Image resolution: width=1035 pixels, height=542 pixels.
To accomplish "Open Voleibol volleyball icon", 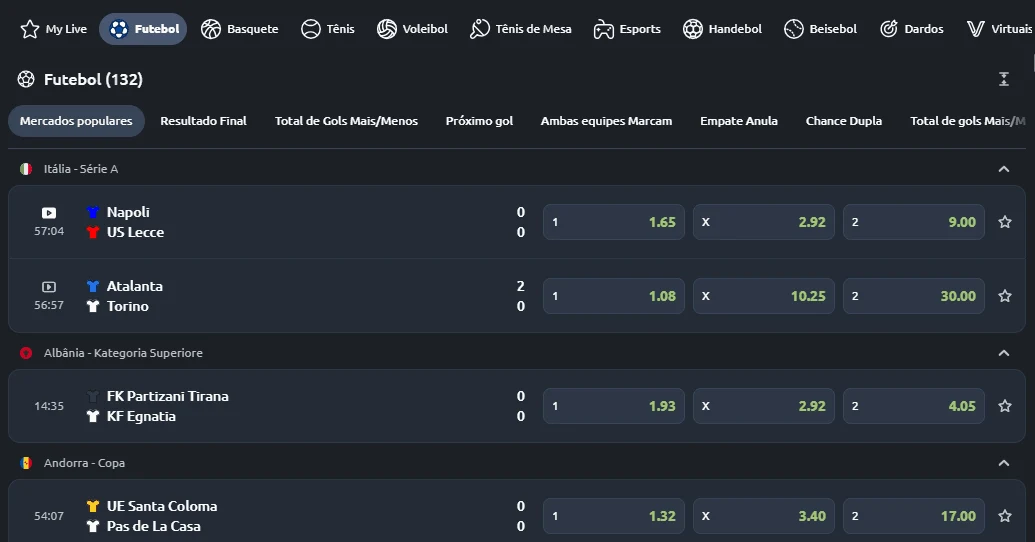I will point(387,29).
